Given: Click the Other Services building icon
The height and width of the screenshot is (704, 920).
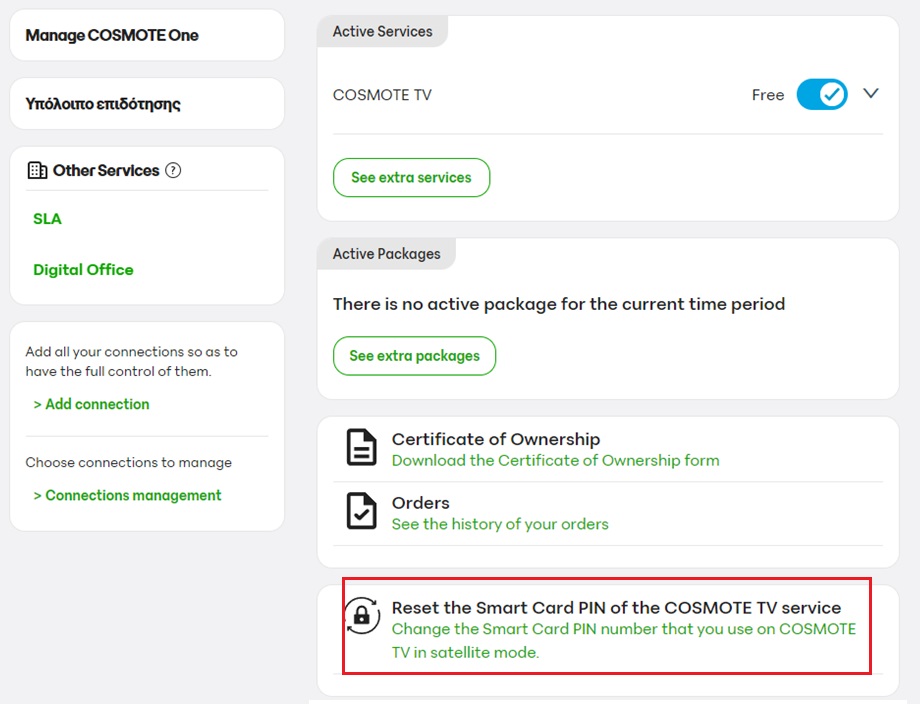Looking at the screenshot, I should [x=37, y=171].
